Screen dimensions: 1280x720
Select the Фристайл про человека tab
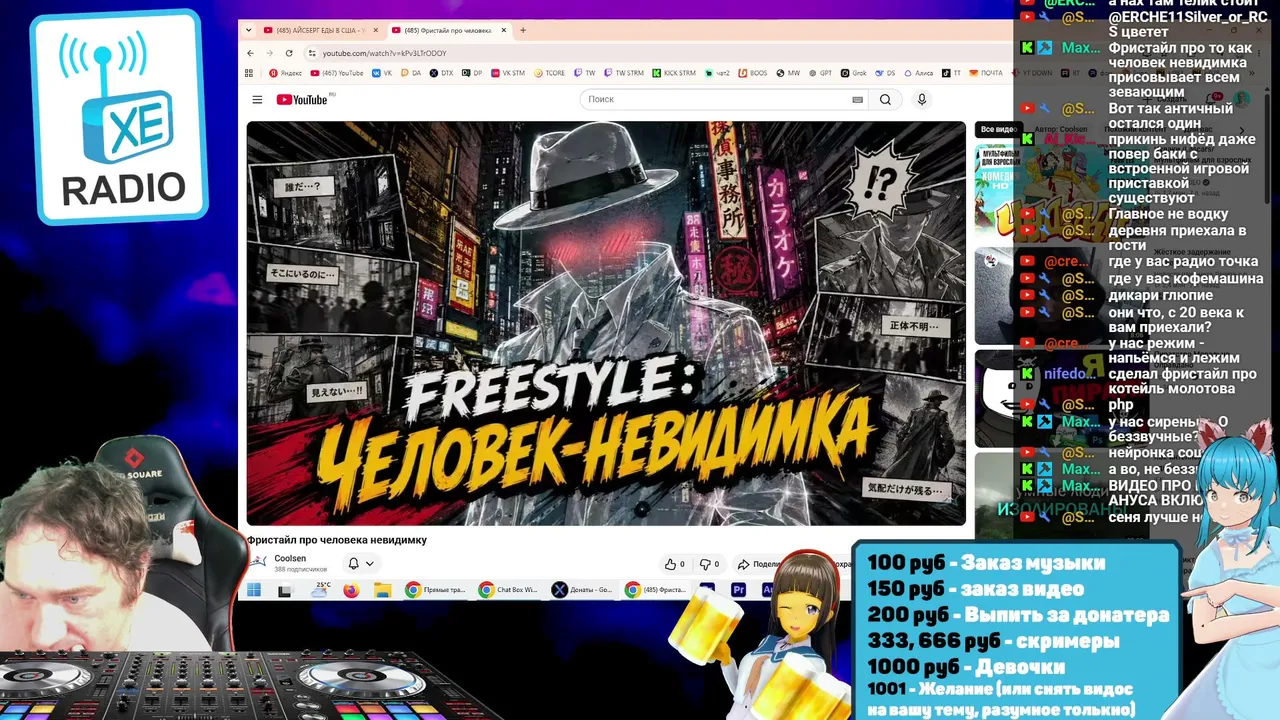450,30
